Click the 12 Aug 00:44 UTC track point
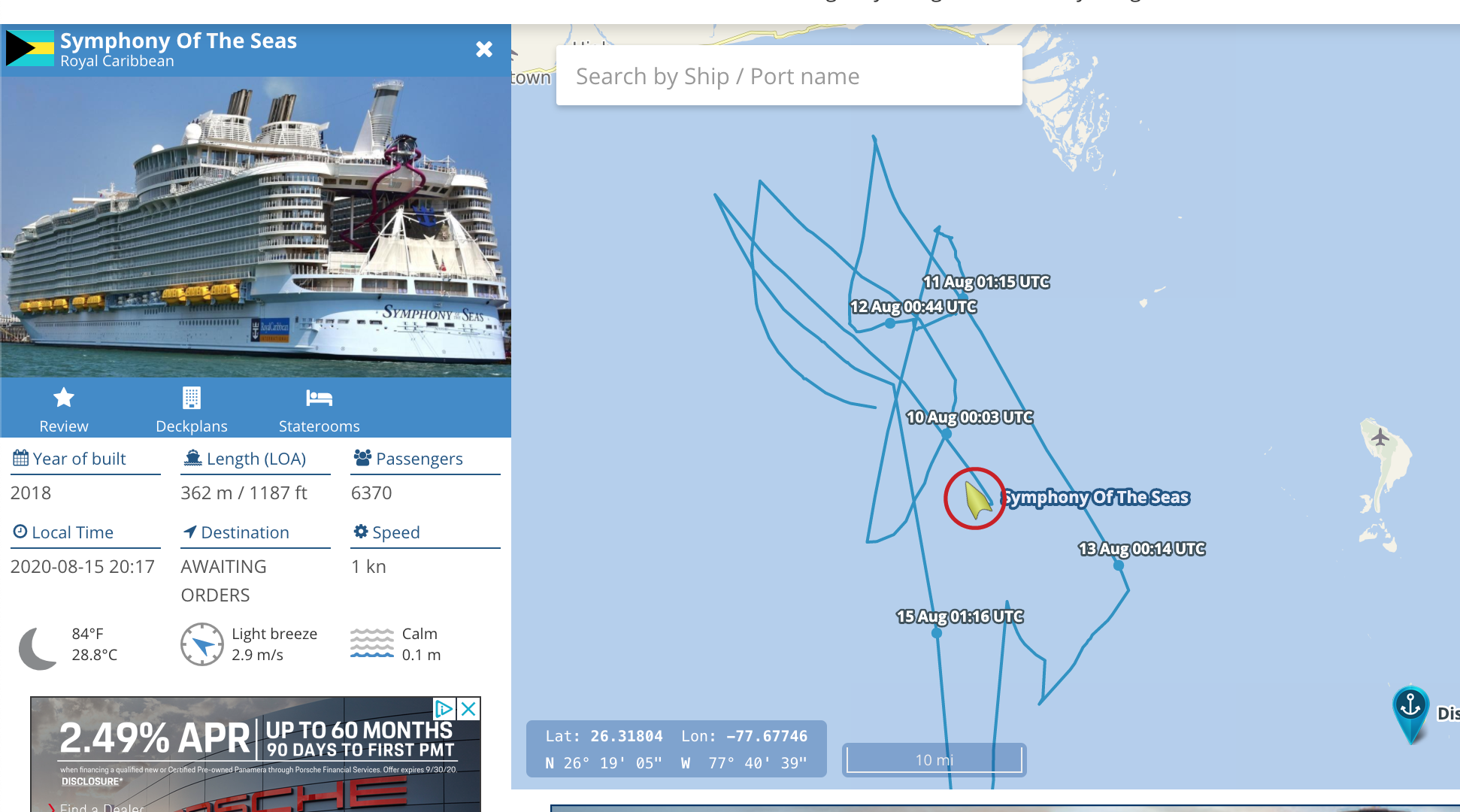1460x812 pixels. pyautogui.click(x=890, y=323)
